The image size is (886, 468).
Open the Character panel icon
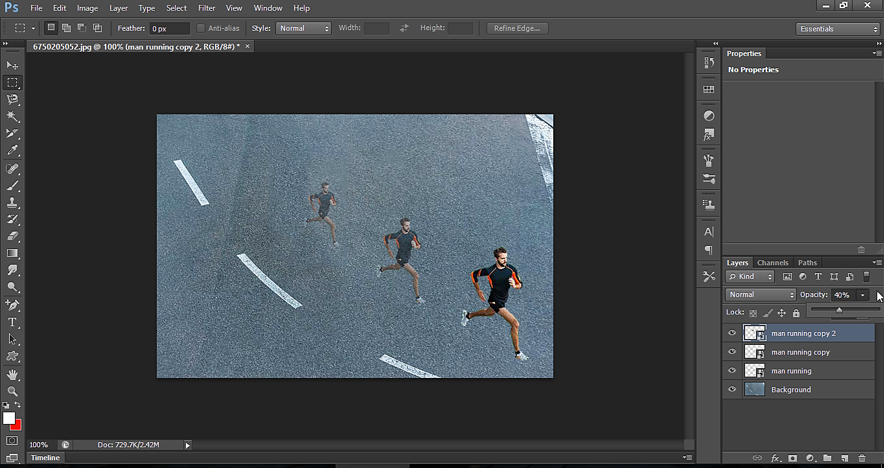709,232
